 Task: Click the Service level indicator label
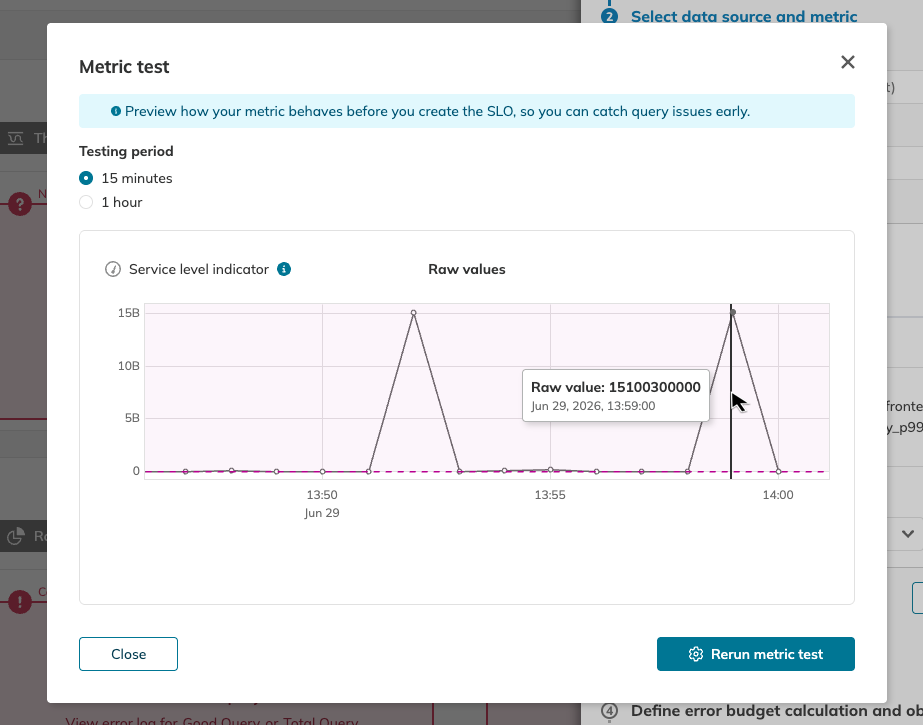199,269
